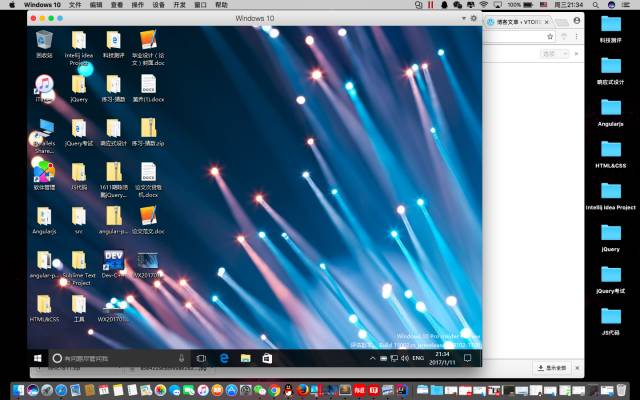The width and height of the screenshot is (640, 400).
Task: Close the Chrome downloads bar
Action: (577, 368)
